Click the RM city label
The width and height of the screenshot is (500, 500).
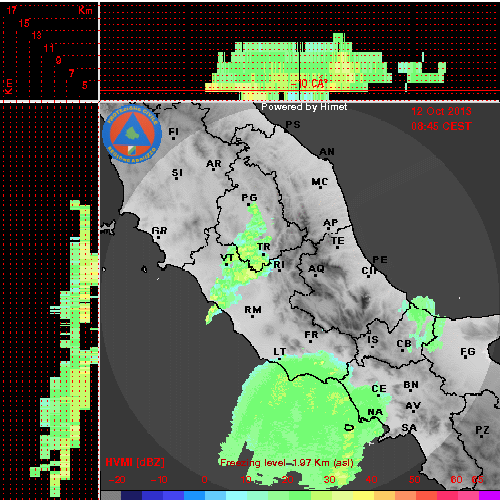pyautogui.click(x=253, y=310)
